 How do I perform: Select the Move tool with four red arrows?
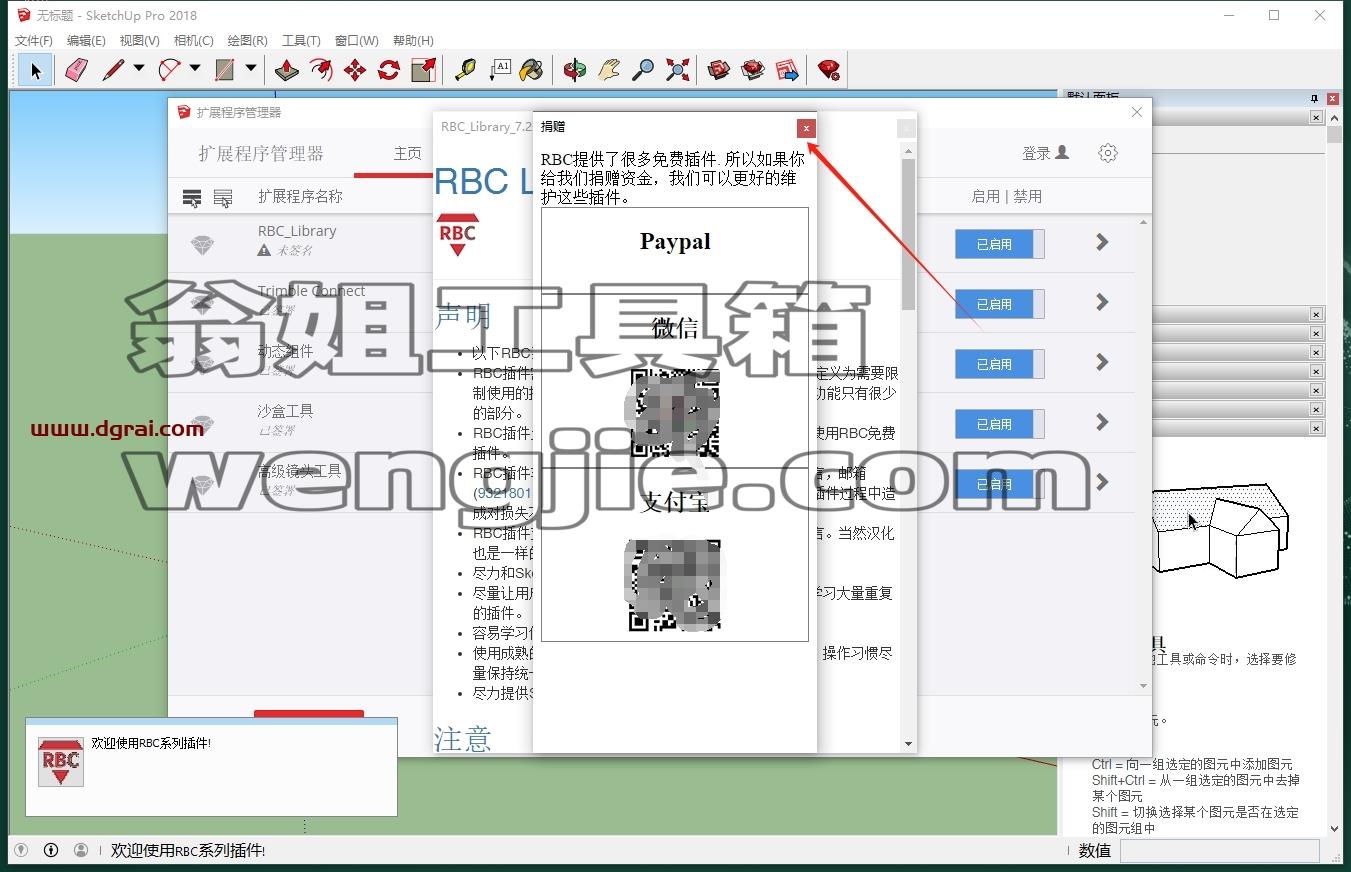click(355, 69)
